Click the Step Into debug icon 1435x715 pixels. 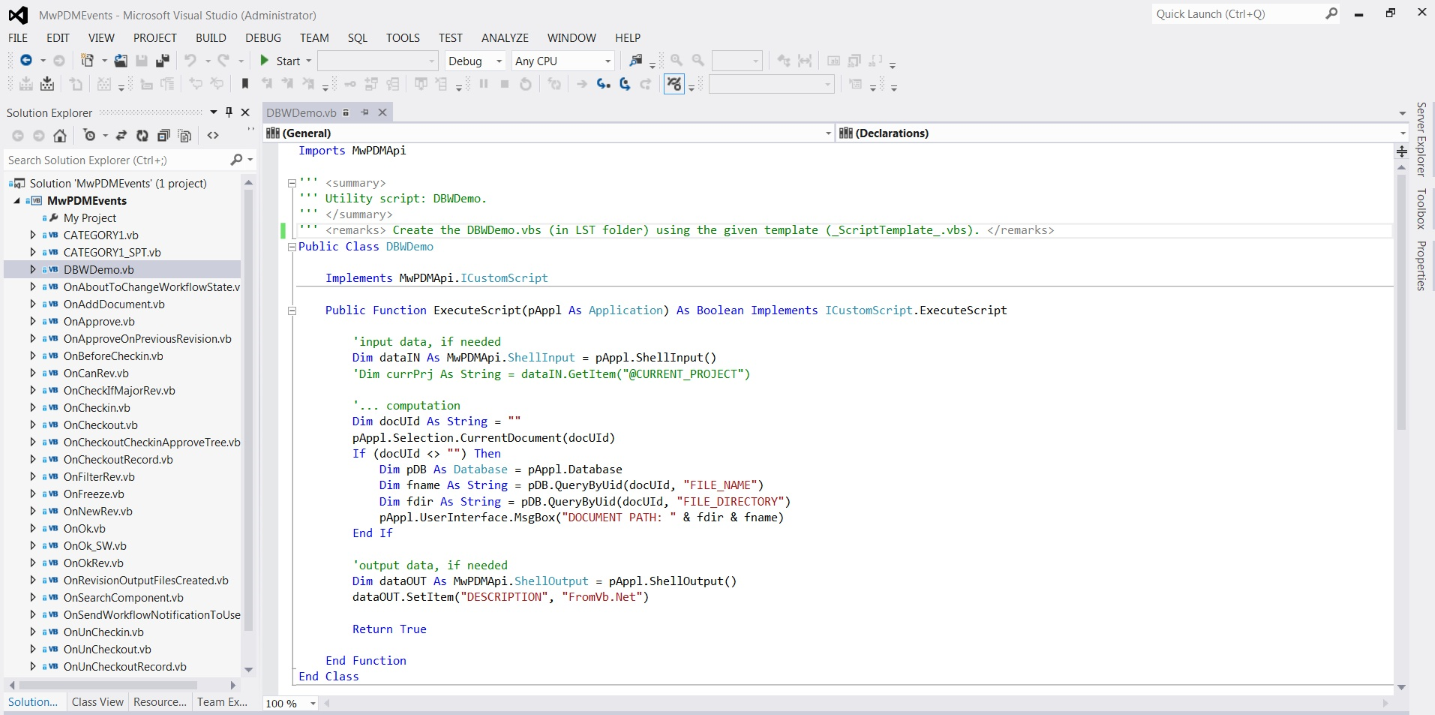pos(603,85)
